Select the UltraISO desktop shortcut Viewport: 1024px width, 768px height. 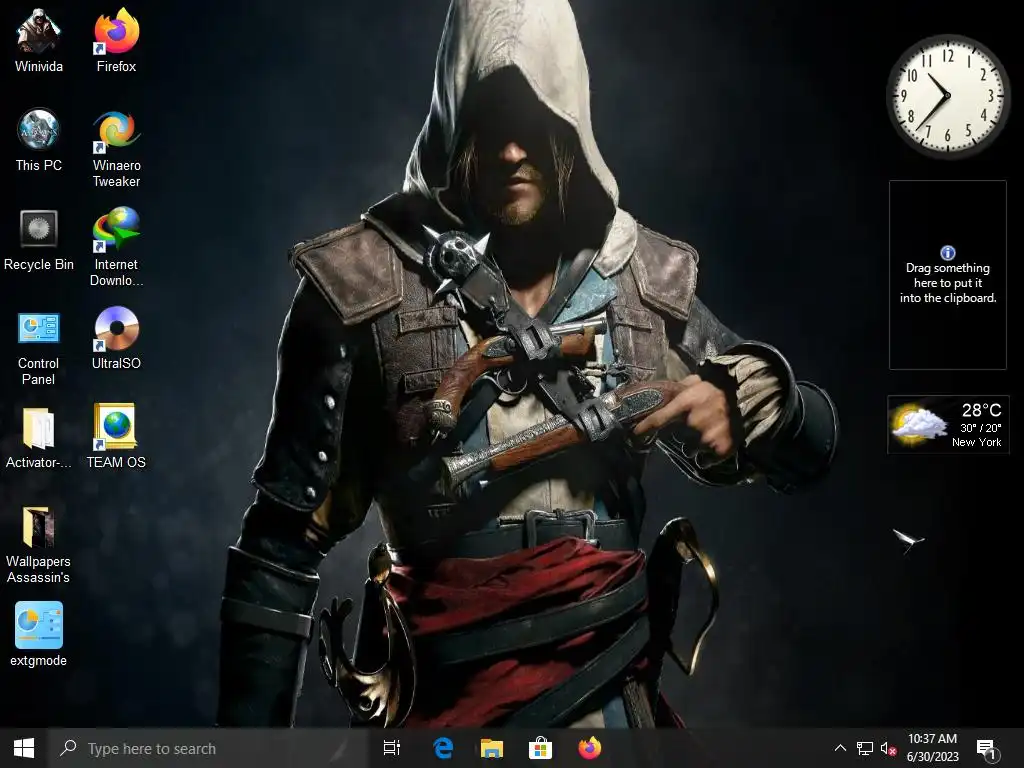click(x=116, y=338)
